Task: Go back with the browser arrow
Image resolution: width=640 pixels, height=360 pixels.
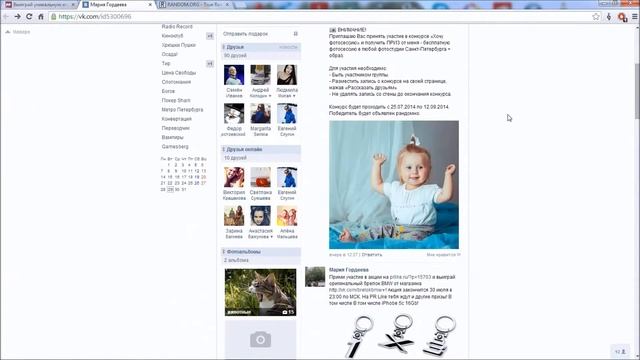Action: point(6,16)
